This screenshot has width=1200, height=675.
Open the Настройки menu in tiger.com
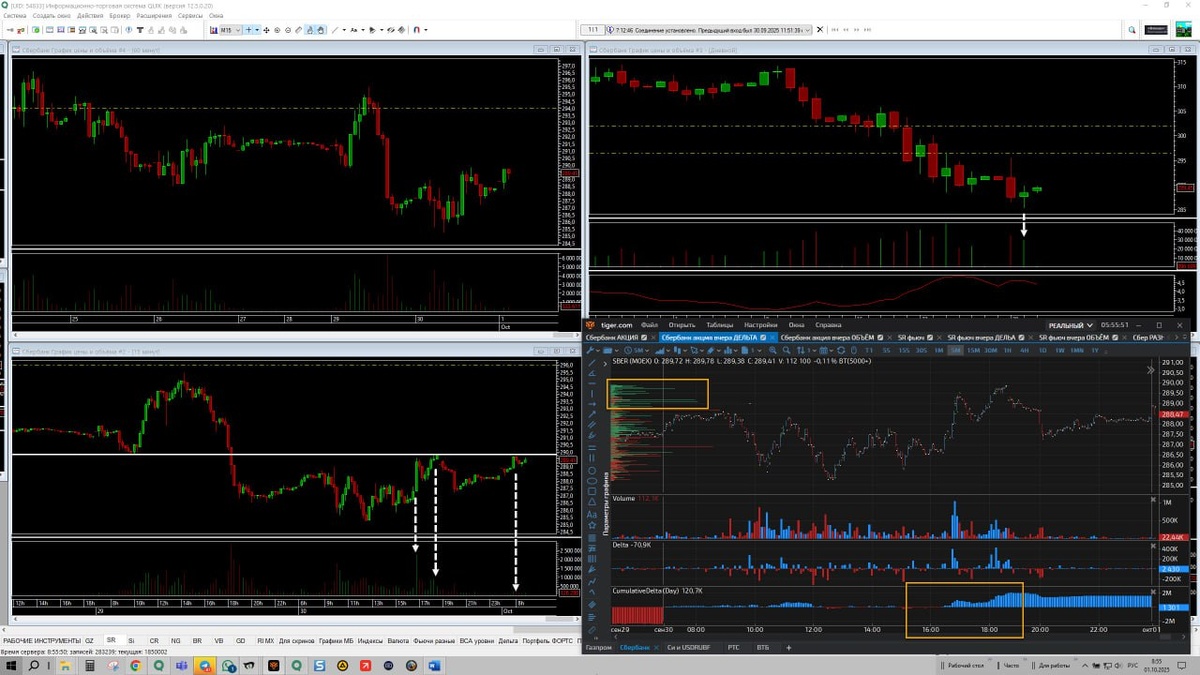760,325
